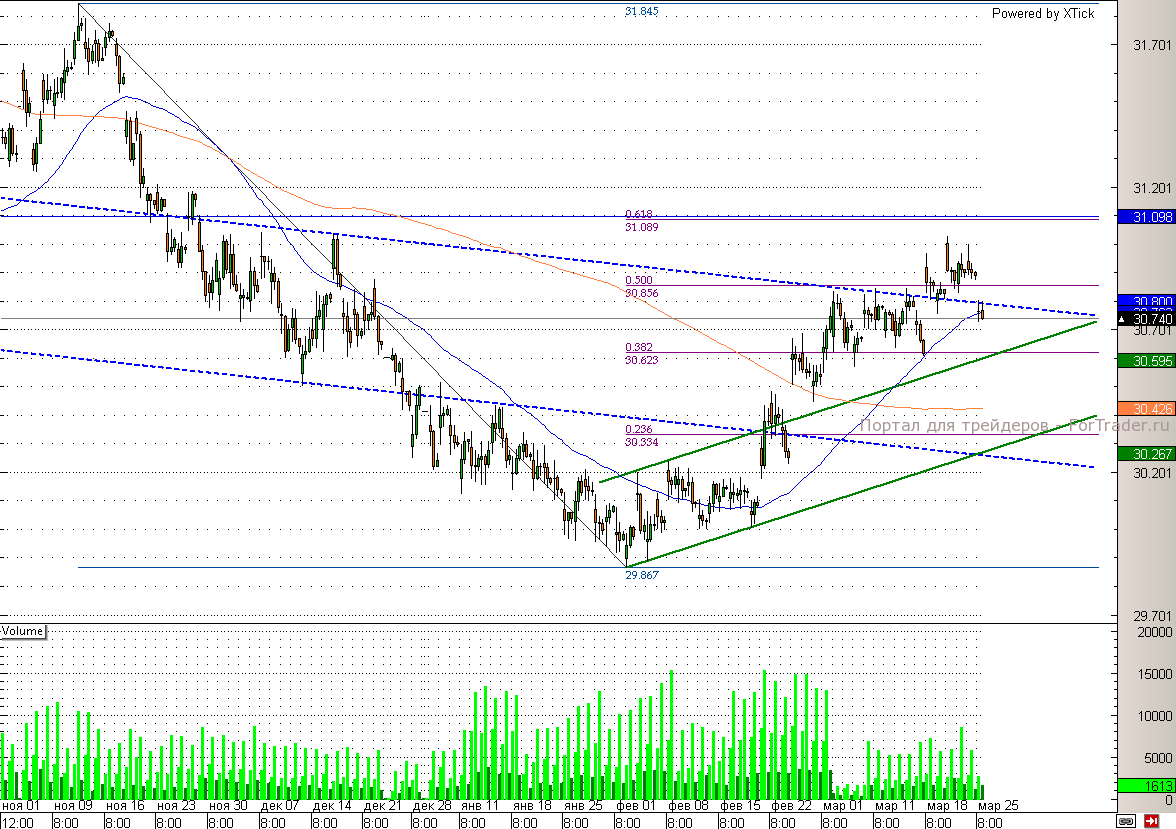The height and width of the screenshot is (829, 1176).
Task: Click the 31.701 price axis label
Action: 1151,45
